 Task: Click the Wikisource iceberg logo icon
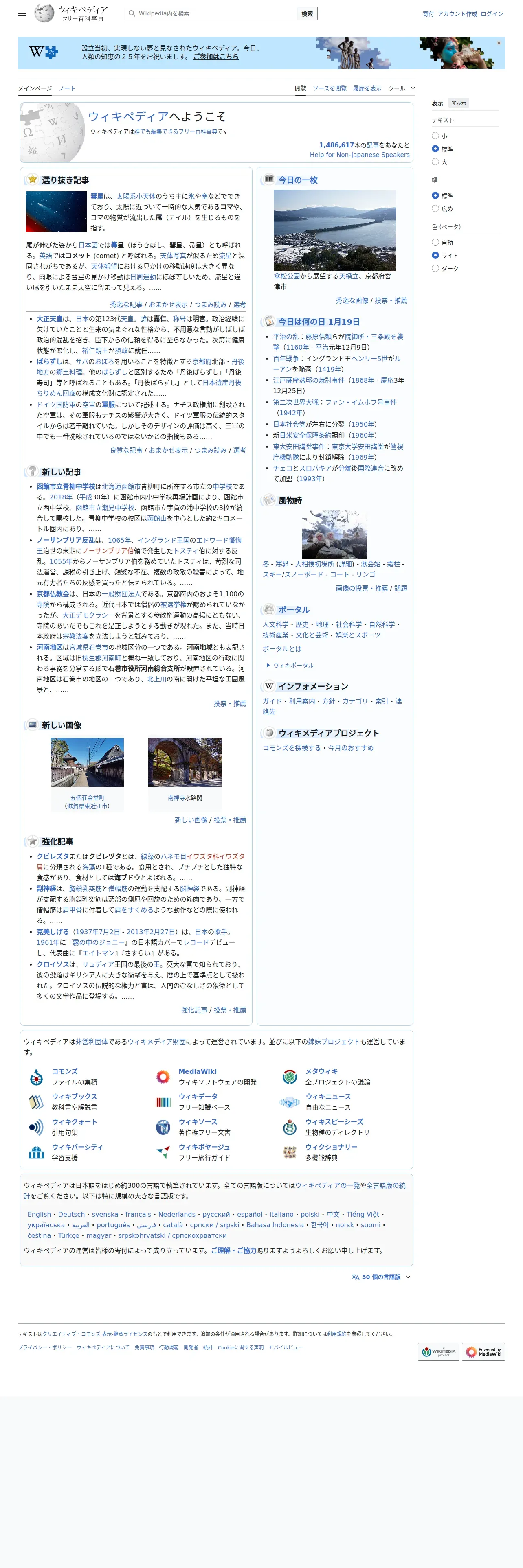[x=163, y=1127]
